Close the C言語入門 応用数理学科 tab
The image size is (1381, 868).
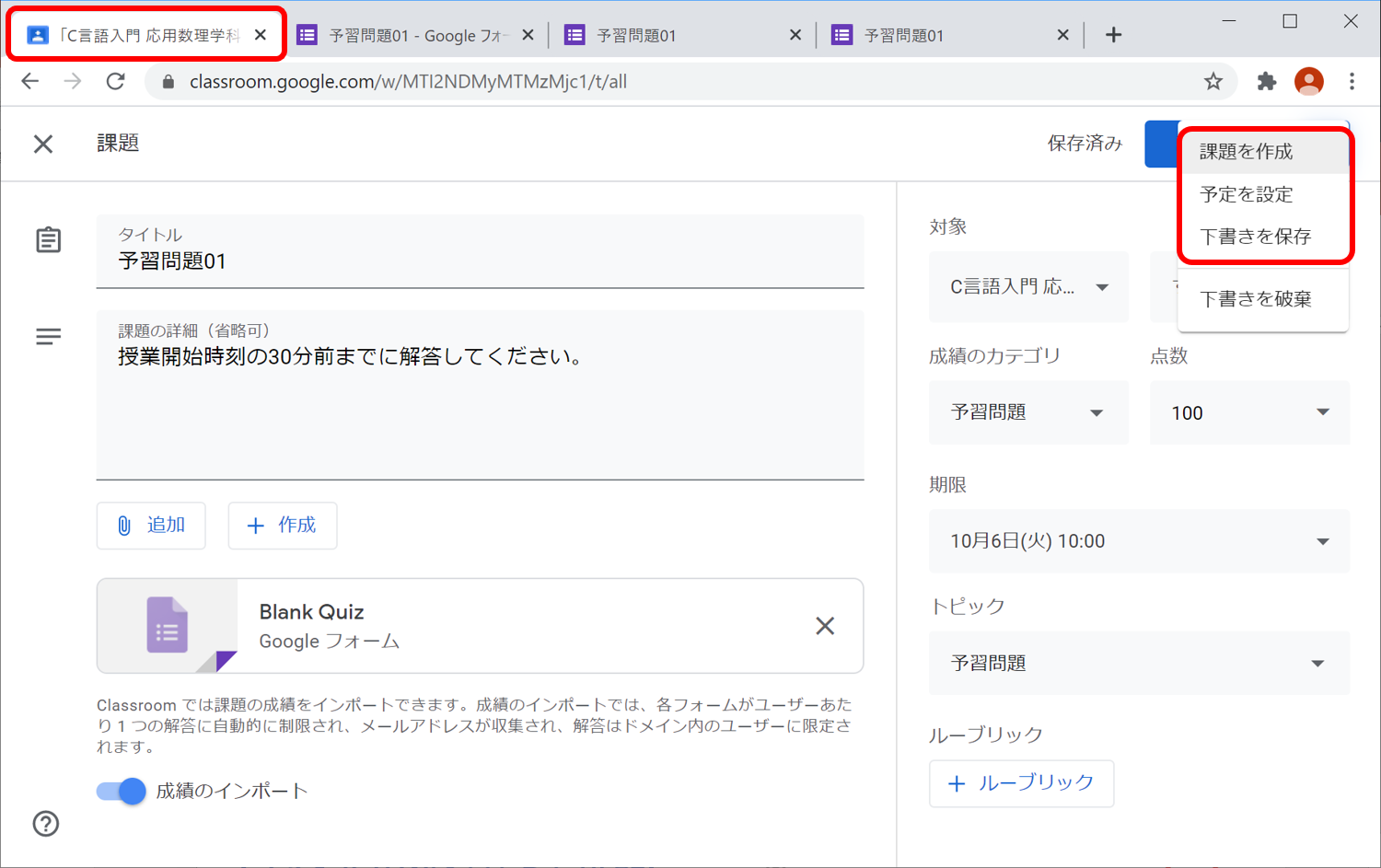pyautogui.click(x=261, y=35)
